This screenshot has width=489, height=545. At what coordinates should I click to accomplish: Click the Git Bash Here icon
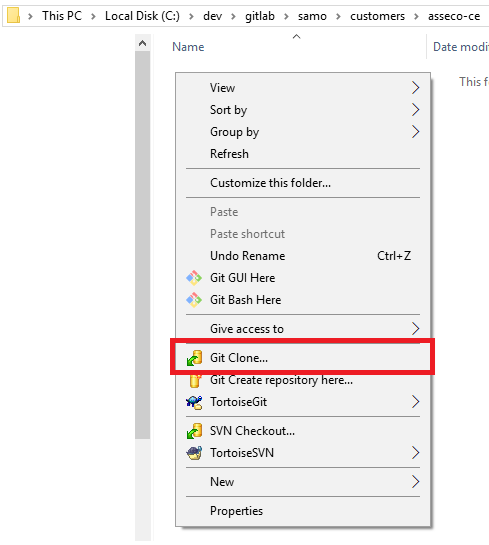[194, 300]
